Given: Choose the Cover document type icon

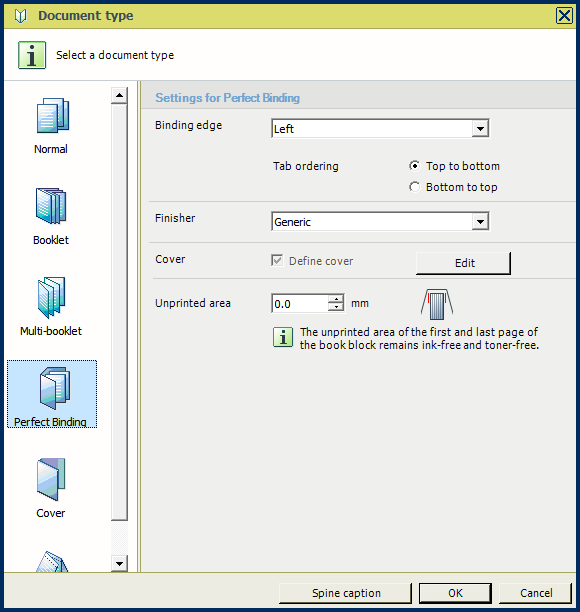Looking at the screenshot, I should (51, 479).
